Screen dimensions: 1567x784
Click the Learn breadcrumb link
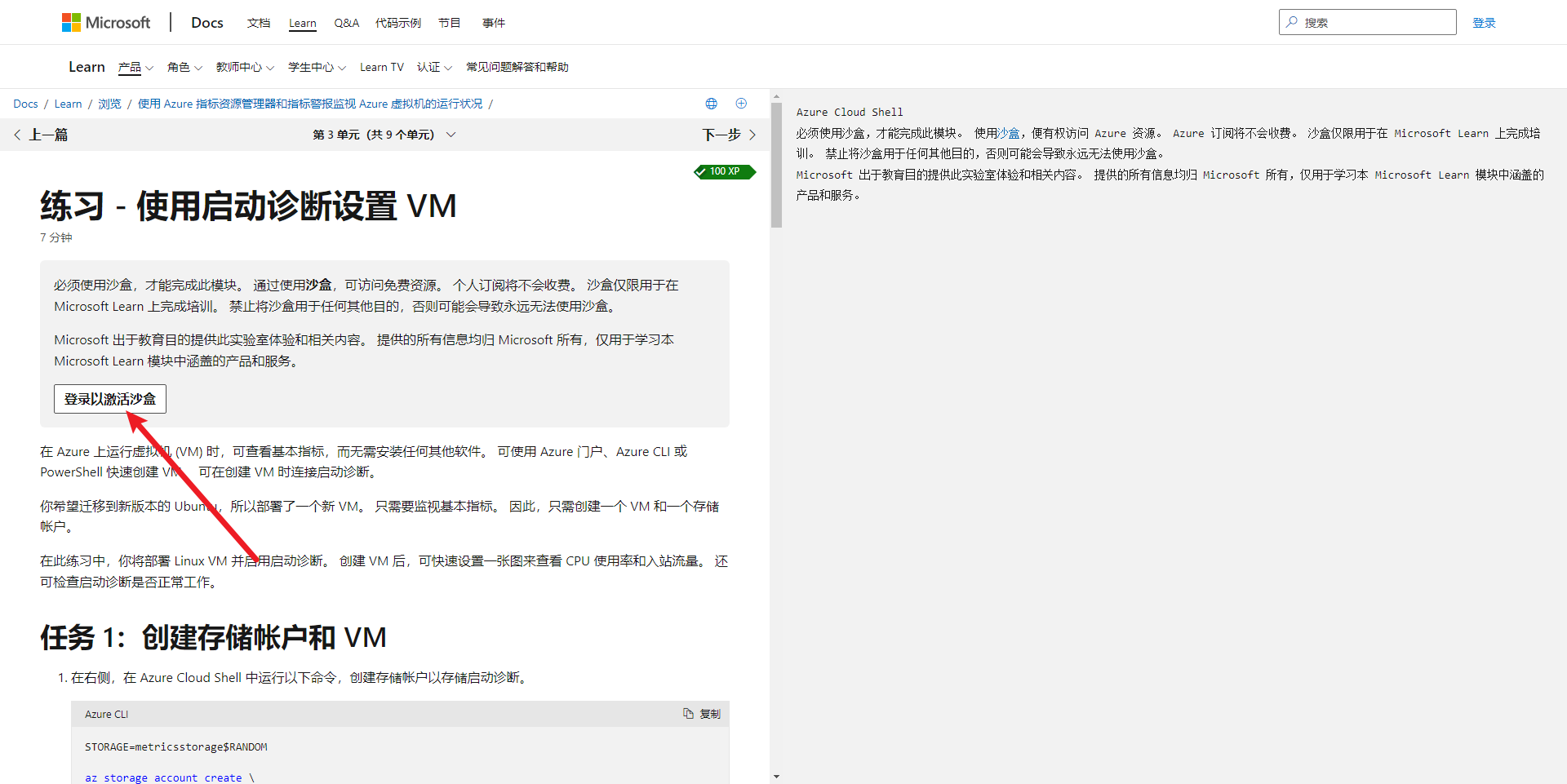click(x=68, y=104)
